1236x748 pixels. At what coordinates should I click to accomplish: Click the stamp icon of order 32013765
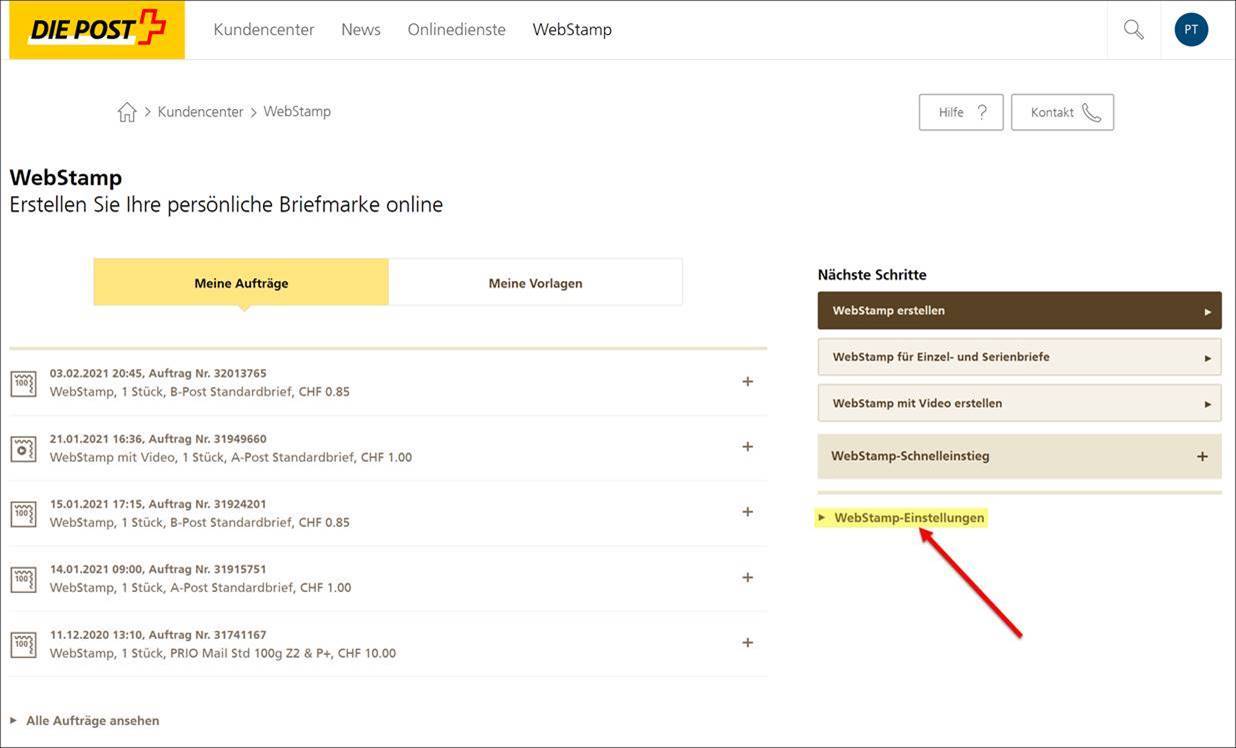(x=23, y=383)
